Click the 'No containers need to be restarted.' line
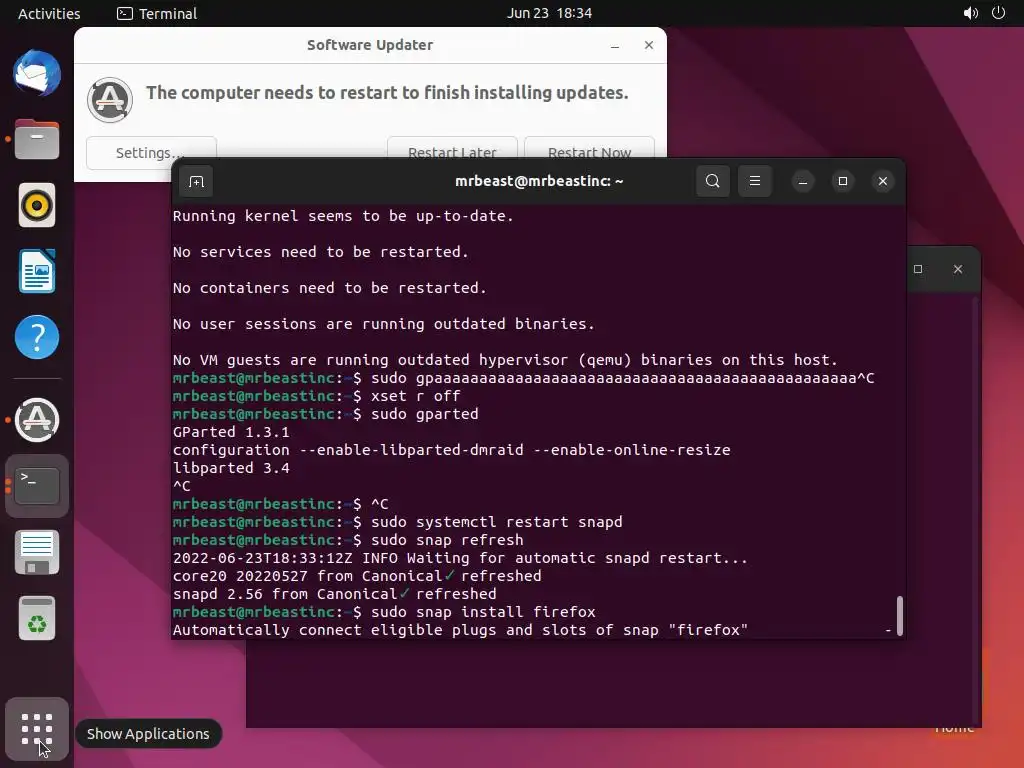The height and width of the screenshot is (768, 1024). point(330,287)
